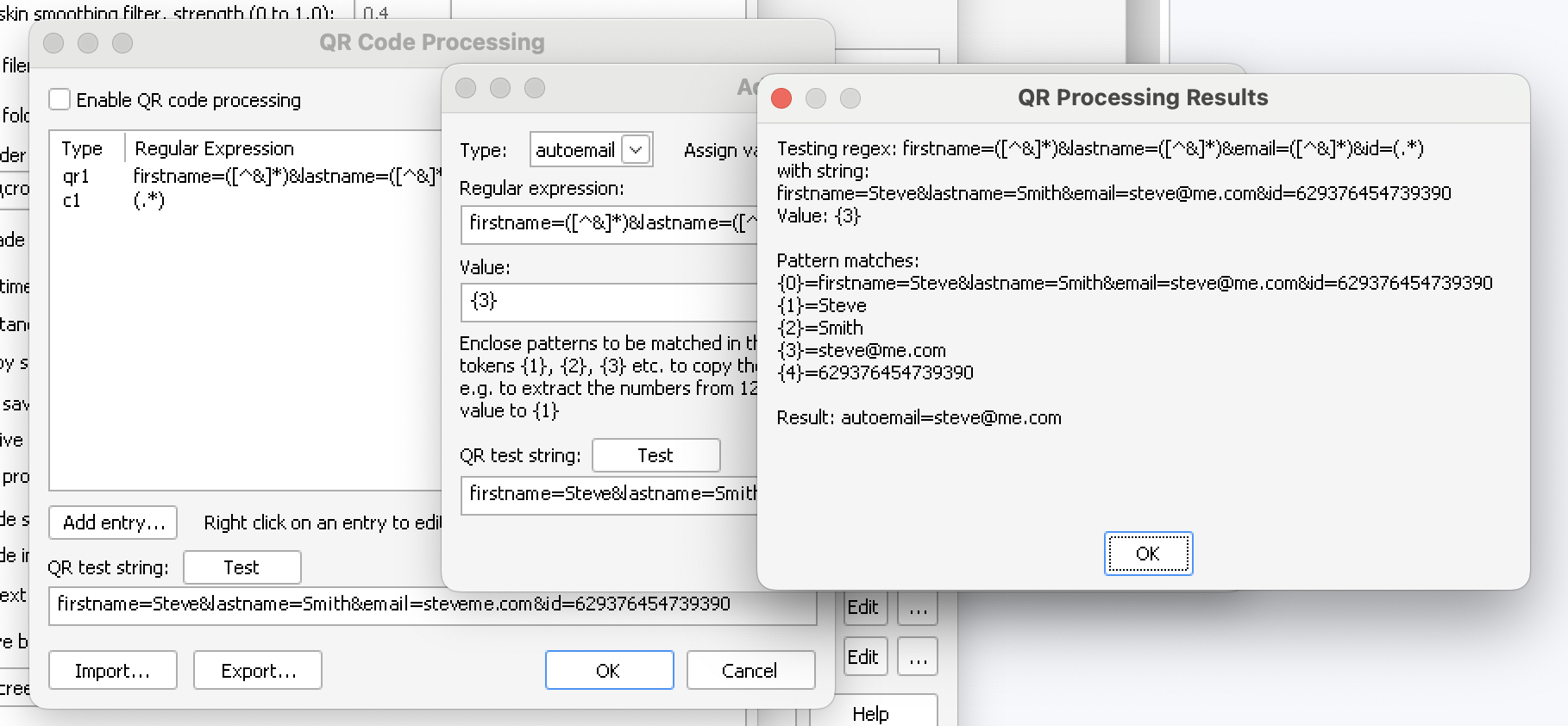Screen dimensions: 1568x726
Task: Close the QR Processing Results window
Action: click(x=781, y=98)
